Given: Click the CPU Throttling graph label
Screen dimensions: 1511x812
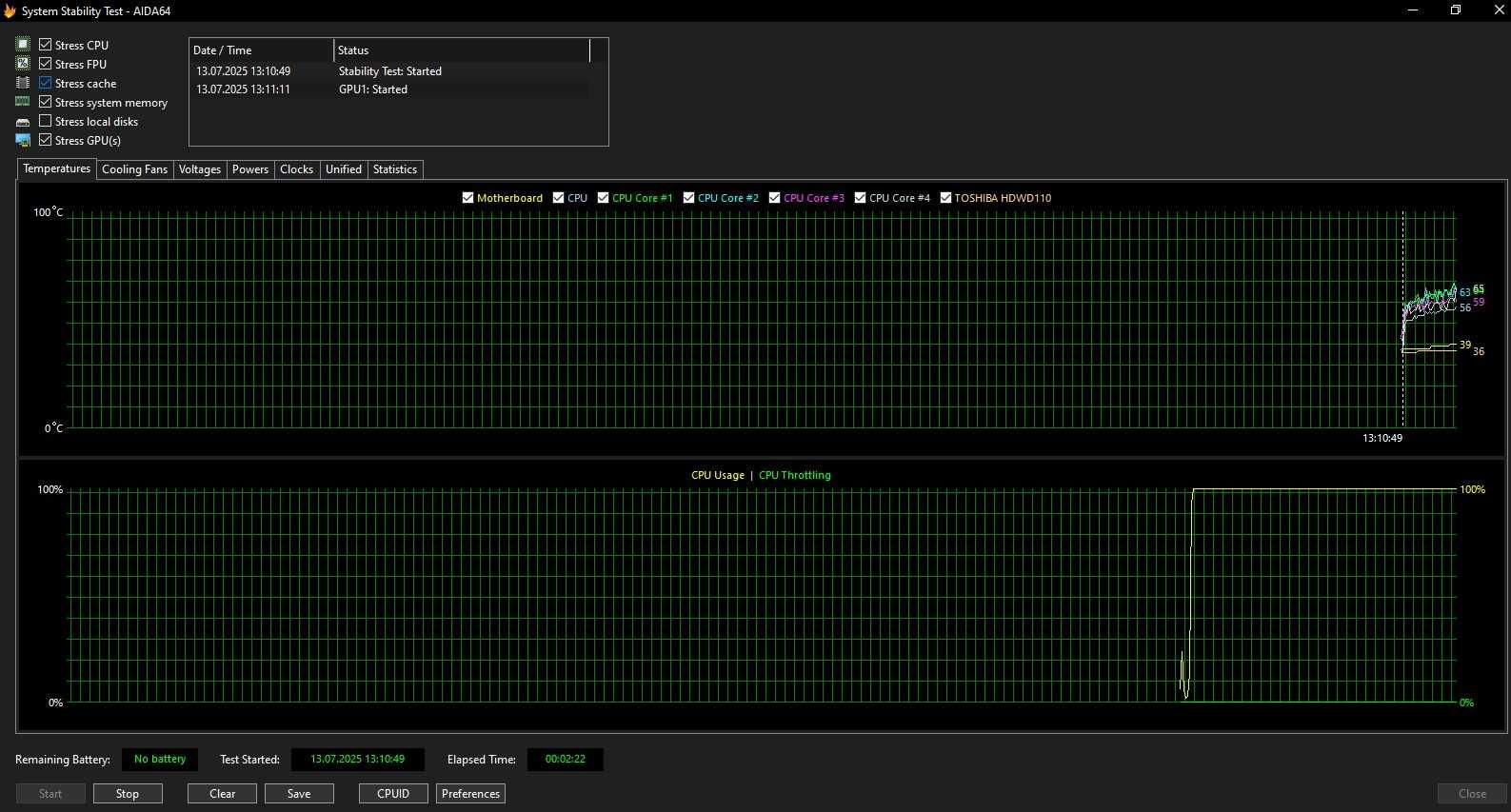Looking at the screenshot, I should tap(795, 475).
